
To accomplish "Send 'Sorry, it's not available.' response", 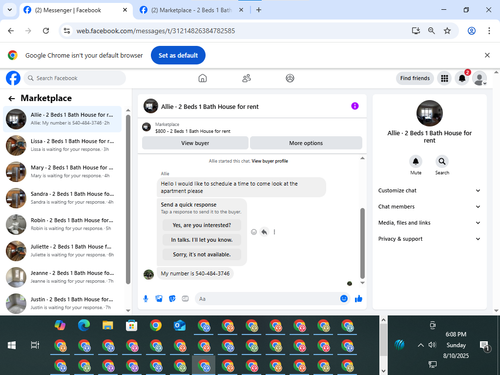I will point(202,255).
